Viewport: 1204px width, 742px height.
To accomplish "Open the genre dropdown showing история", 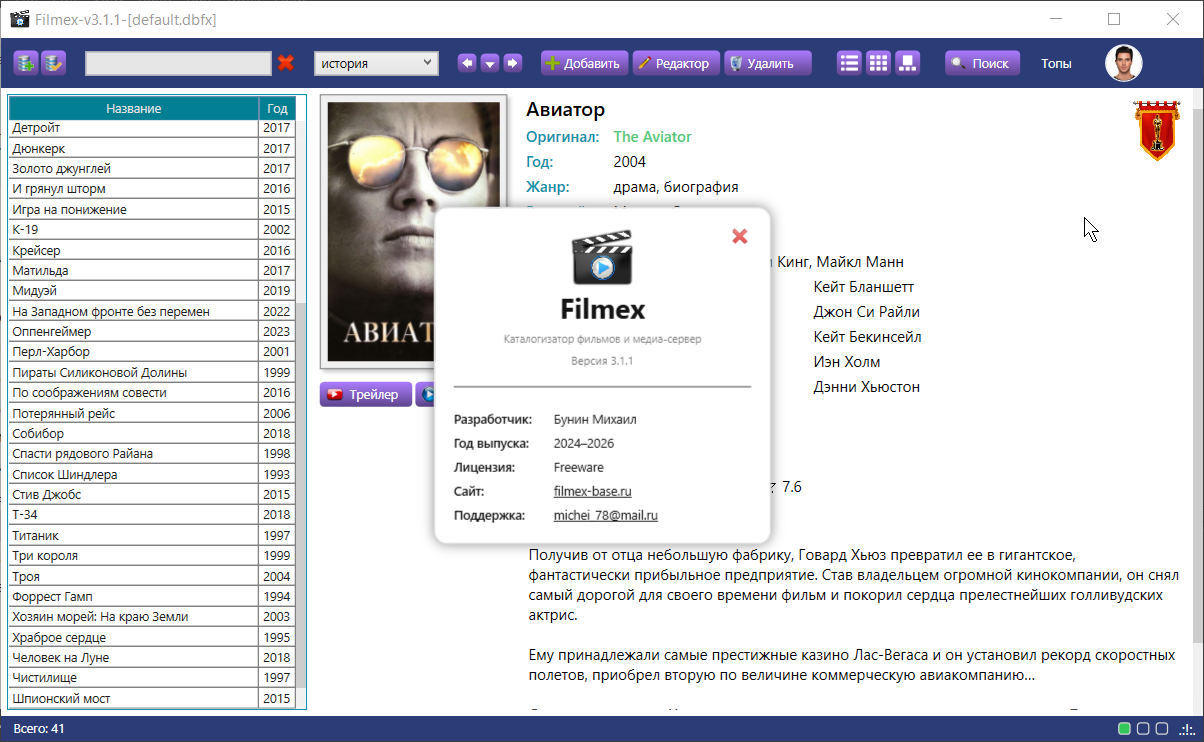I will [x=376, y=63].
